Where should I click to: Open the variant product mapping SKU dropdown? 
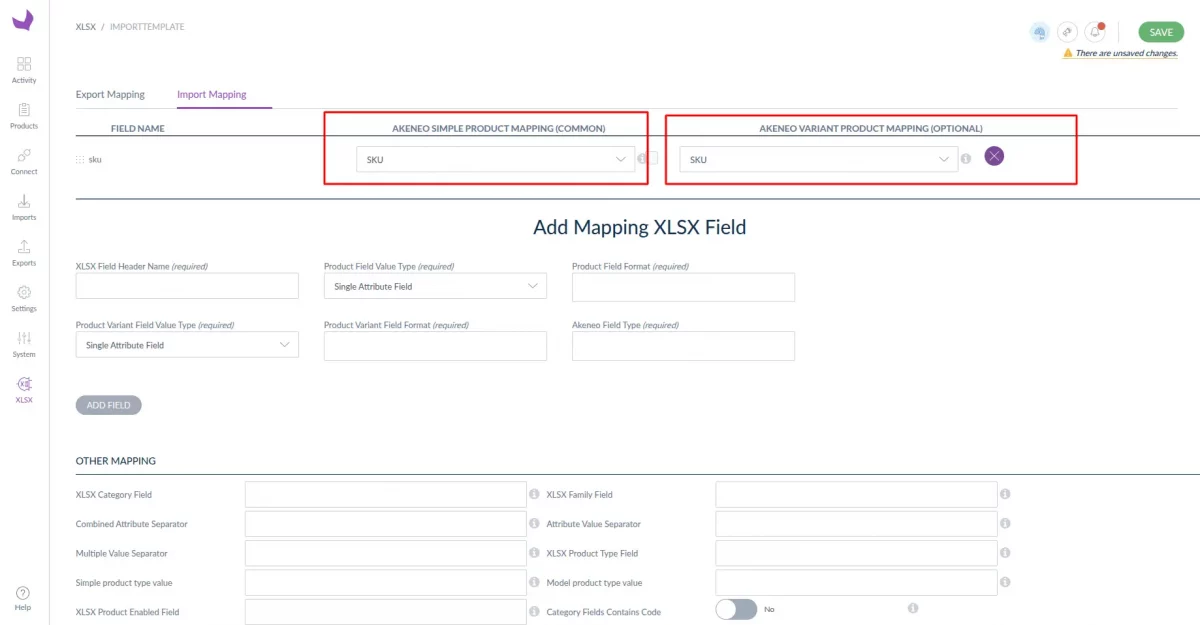[x=818, y=159]
